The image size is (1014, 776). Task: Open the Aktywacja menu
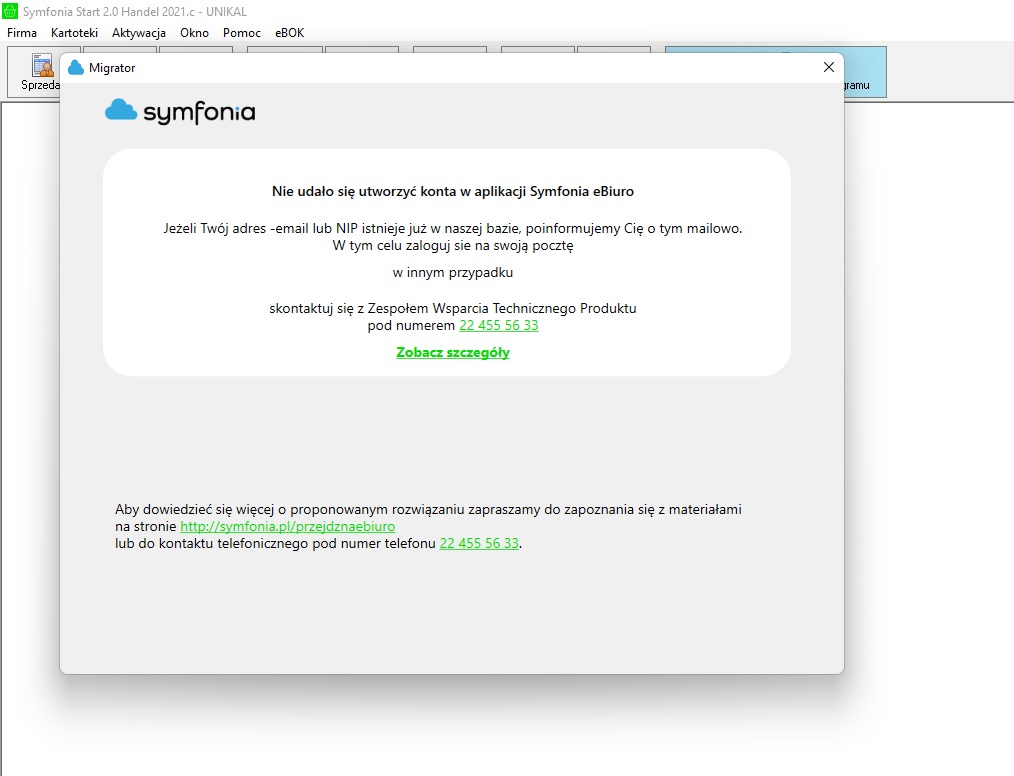tap(139, 33)
